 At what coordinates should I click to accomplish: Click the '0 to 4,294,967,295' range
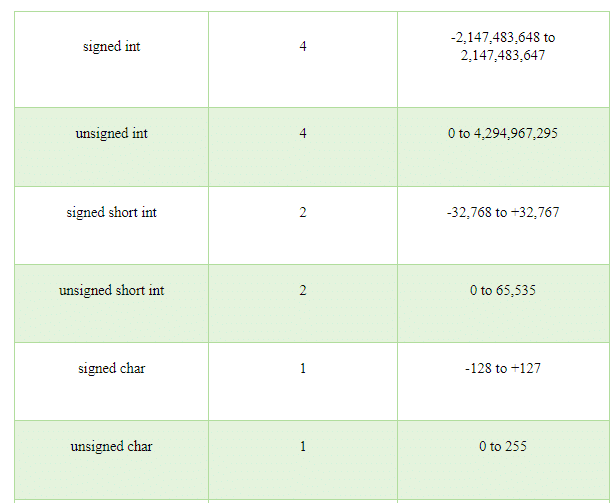click(x=503, y=134)
